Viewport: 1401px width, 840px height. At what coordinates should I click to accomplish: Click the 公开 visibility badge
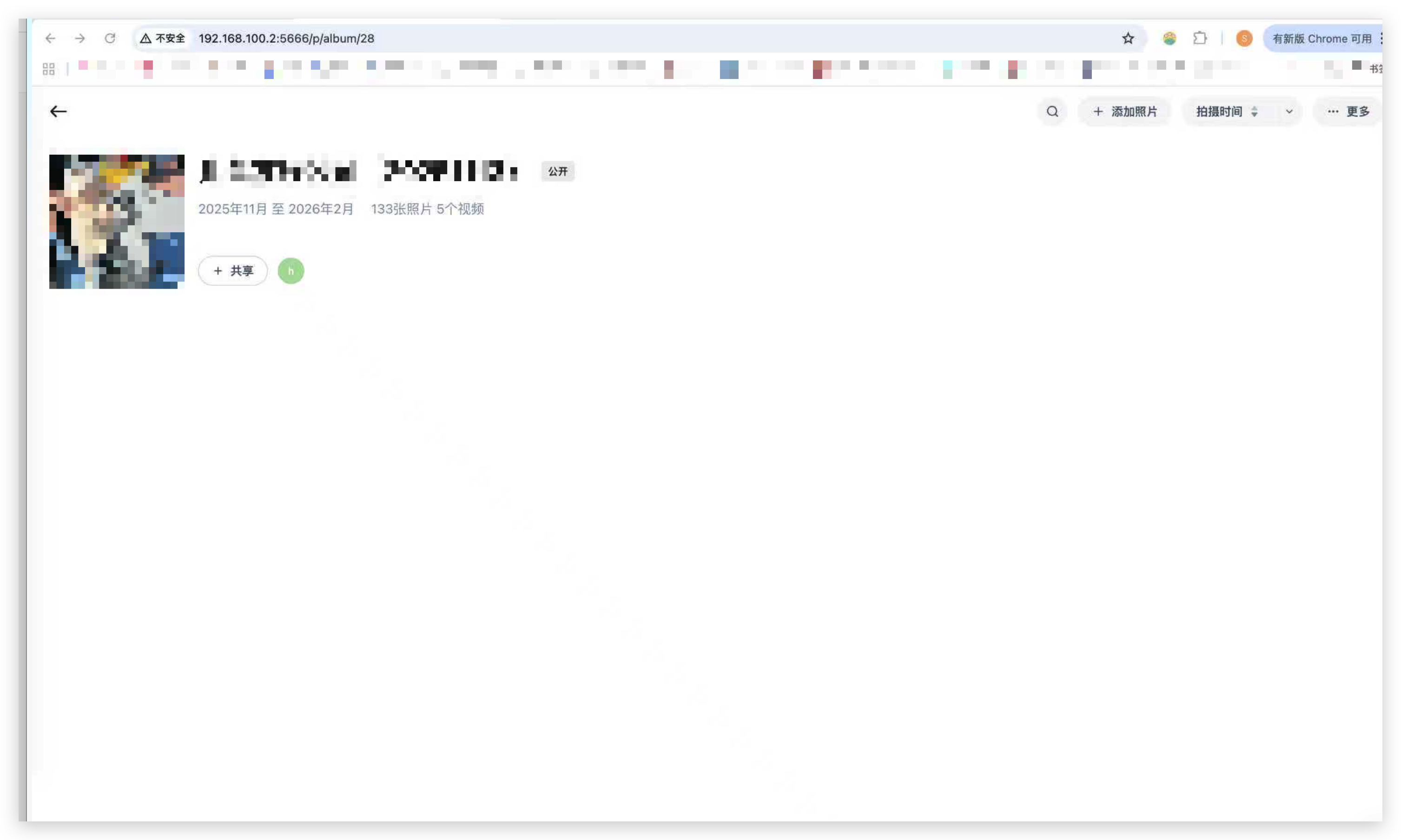558,171
